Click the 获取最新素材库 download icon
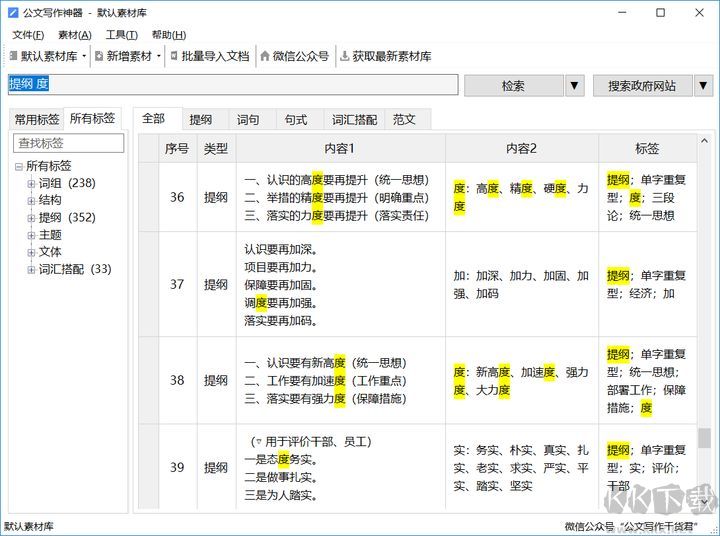 [344, 56]
